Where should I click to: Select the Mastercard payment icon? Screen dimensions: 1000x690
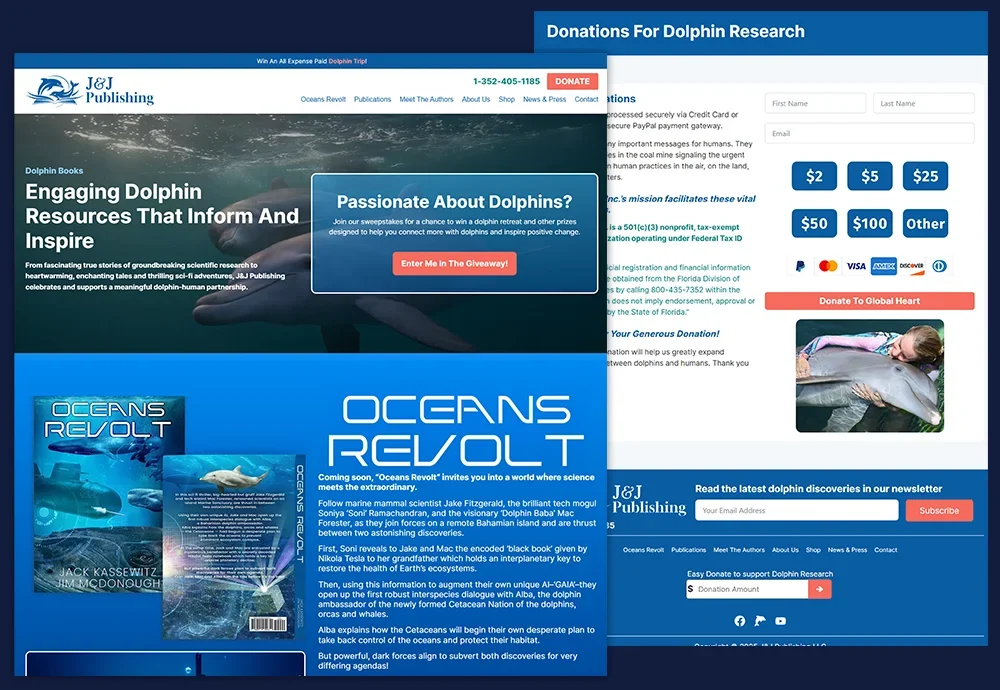pos(828,266)
